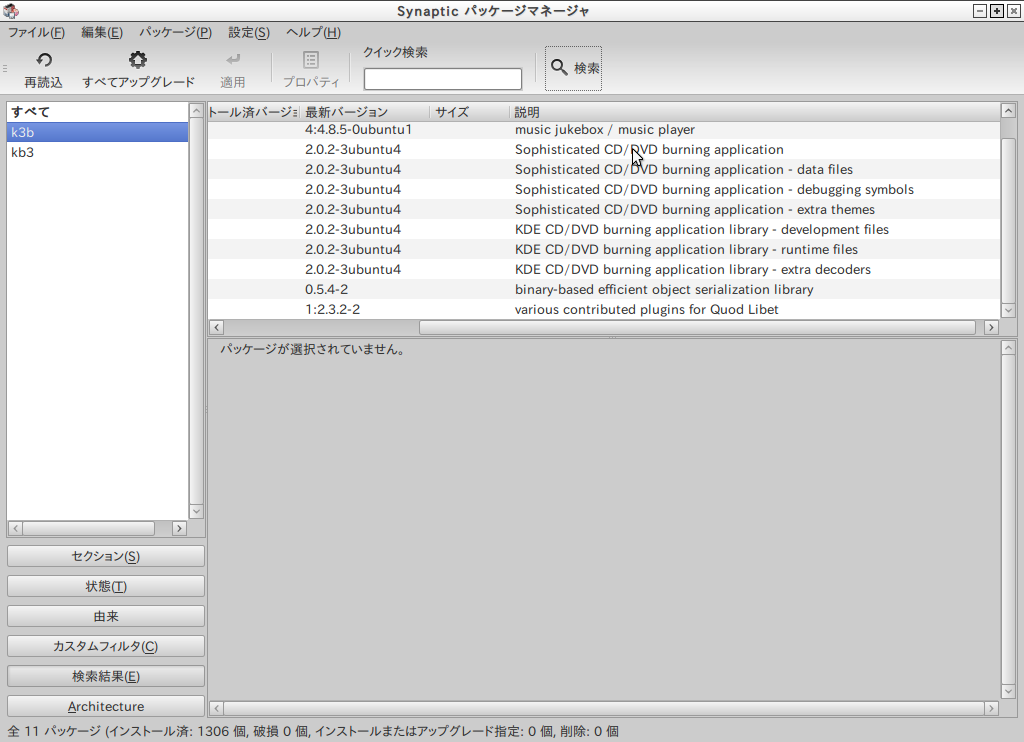The width and height of the screenshot is (1024, 742).
Task: Select すべて in the filter list
Action: pyautogui.click(x=97, y=112)
